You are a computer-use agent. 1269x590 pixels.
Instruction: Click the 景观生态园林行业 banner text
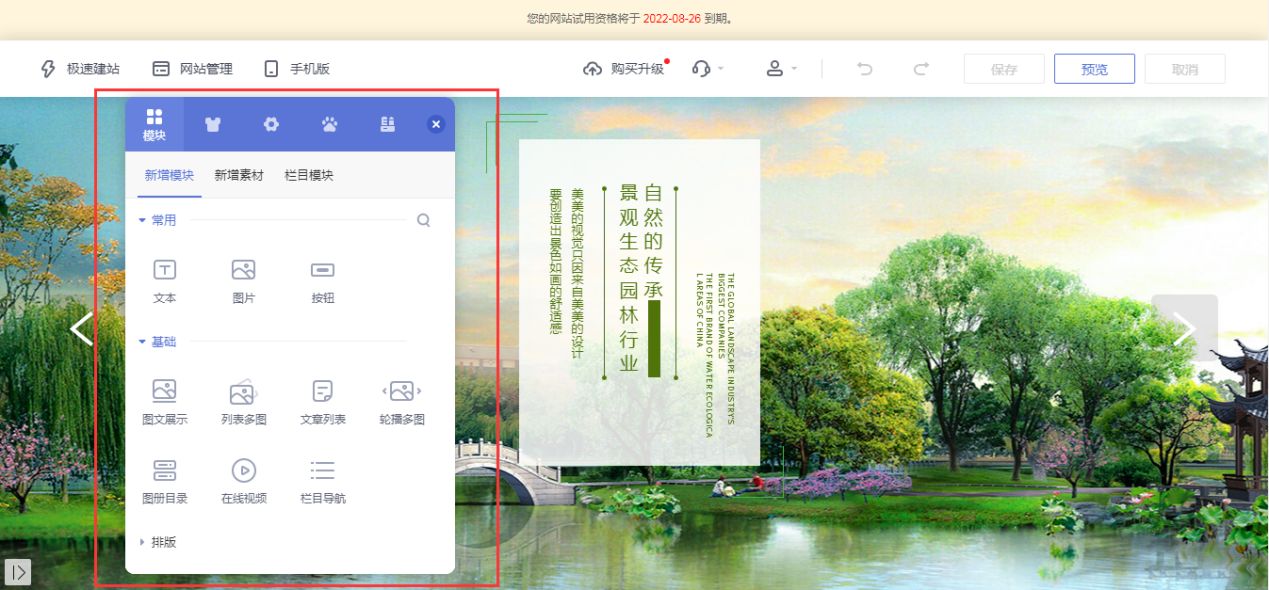629,278
